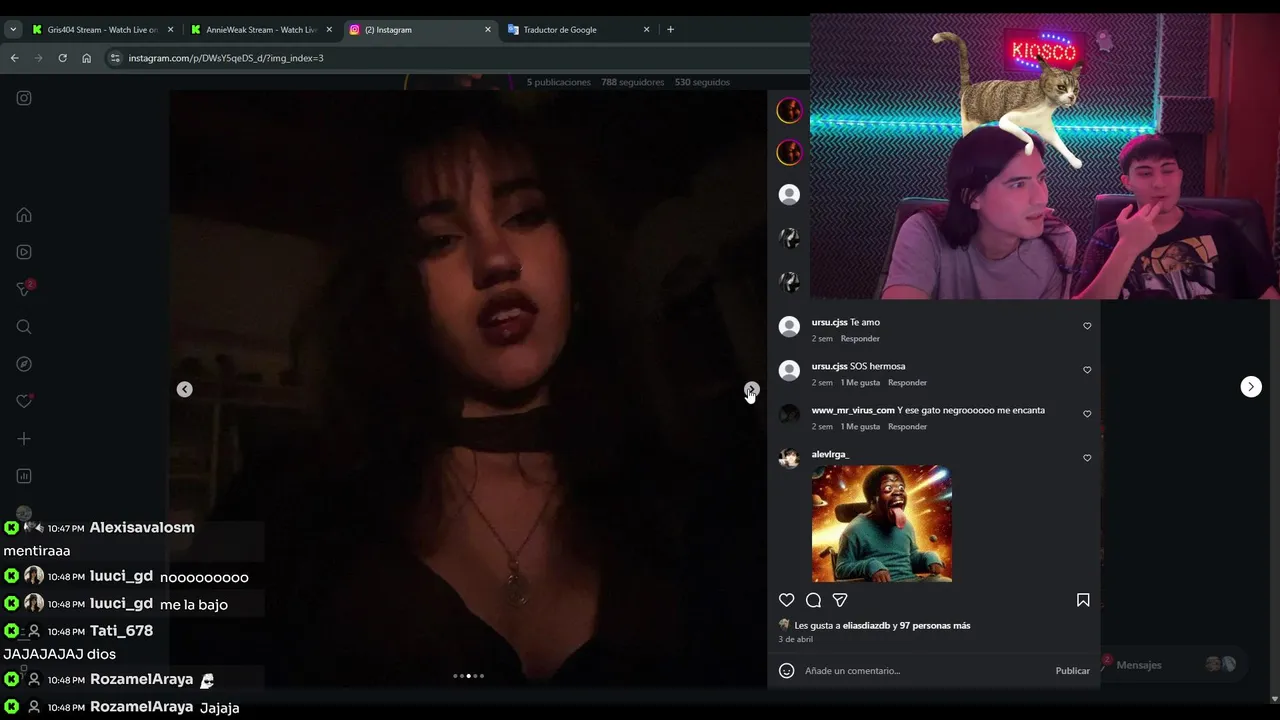Open alevlrga_ comment GIF image
The width and height of the screenshot is (1280, 720).
(882, 524)
